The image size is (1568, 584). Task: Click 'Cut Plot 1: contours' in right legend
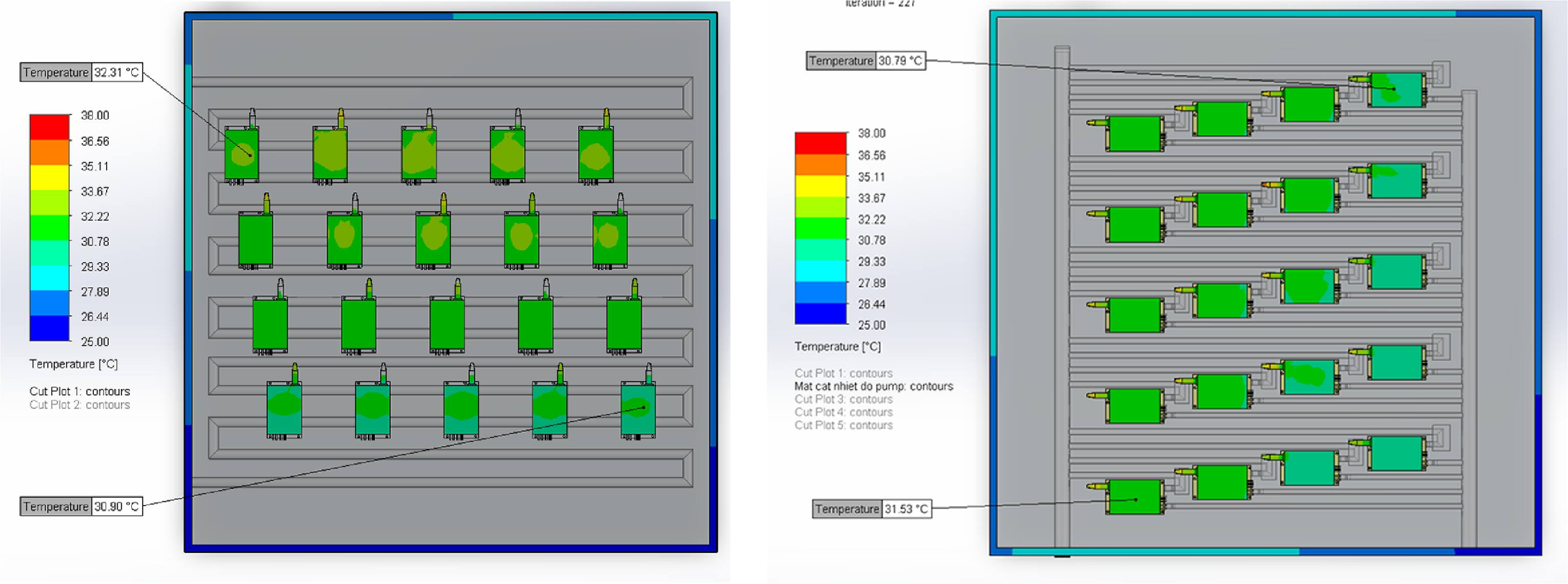[x=843, y=373]
